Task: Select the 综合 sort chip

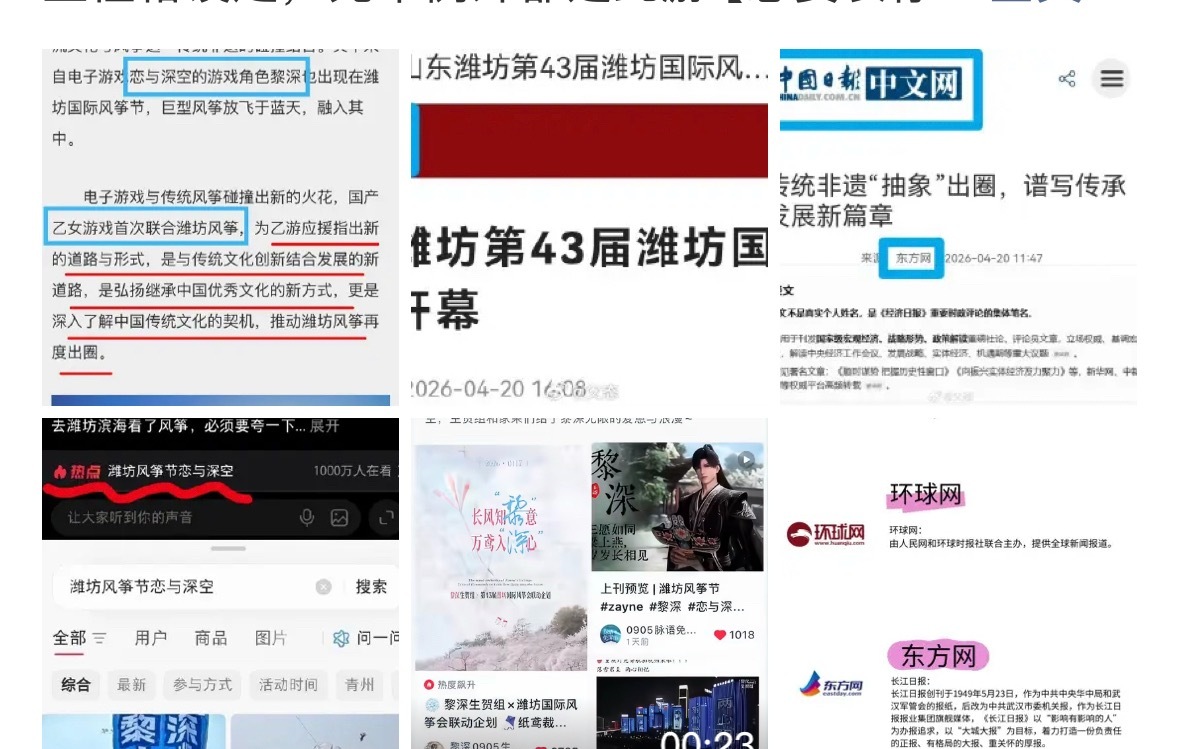Action: (x=76, y=684)
